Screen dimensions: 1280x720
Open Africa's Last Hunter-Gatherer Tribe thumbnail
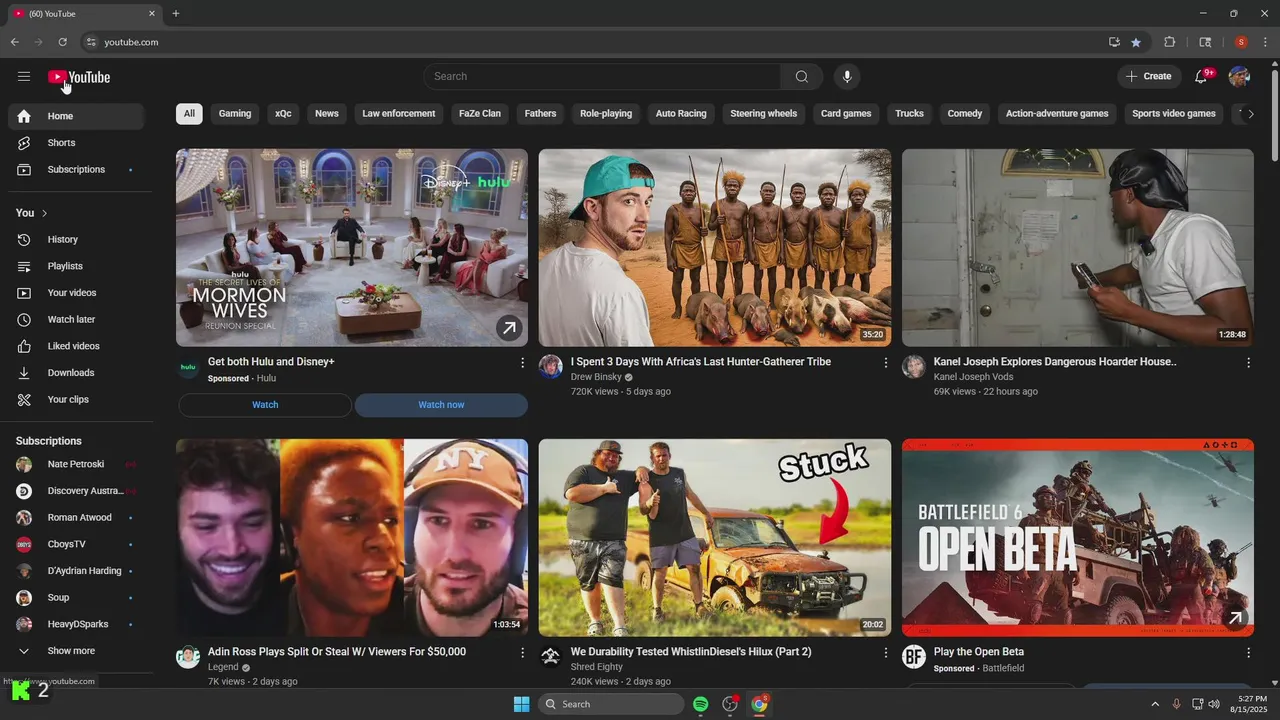point(715,248)
